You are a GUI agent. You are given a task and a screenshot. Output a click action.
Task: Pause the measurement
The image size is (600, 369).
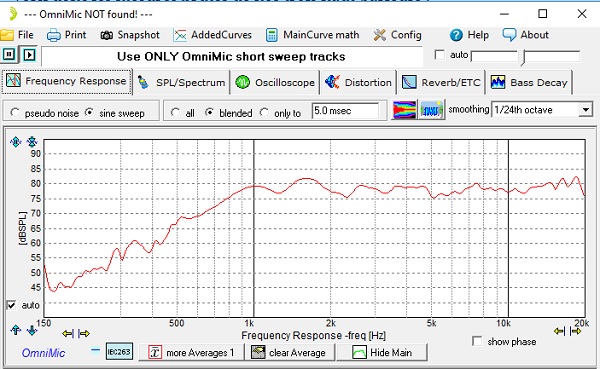[9, 55]
